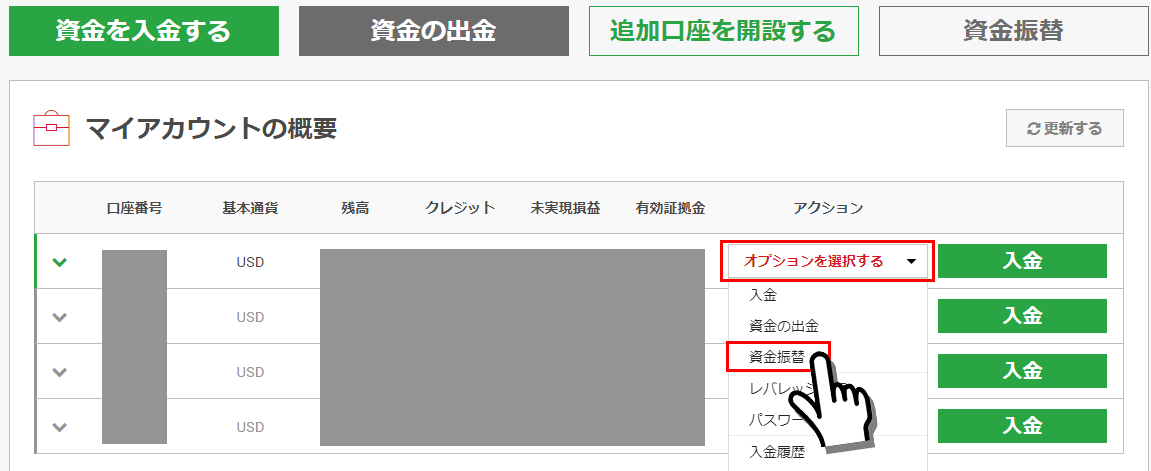Click 追加口座を開設する to open additional account
1151x471 pixels.
[x=723, y=30]
